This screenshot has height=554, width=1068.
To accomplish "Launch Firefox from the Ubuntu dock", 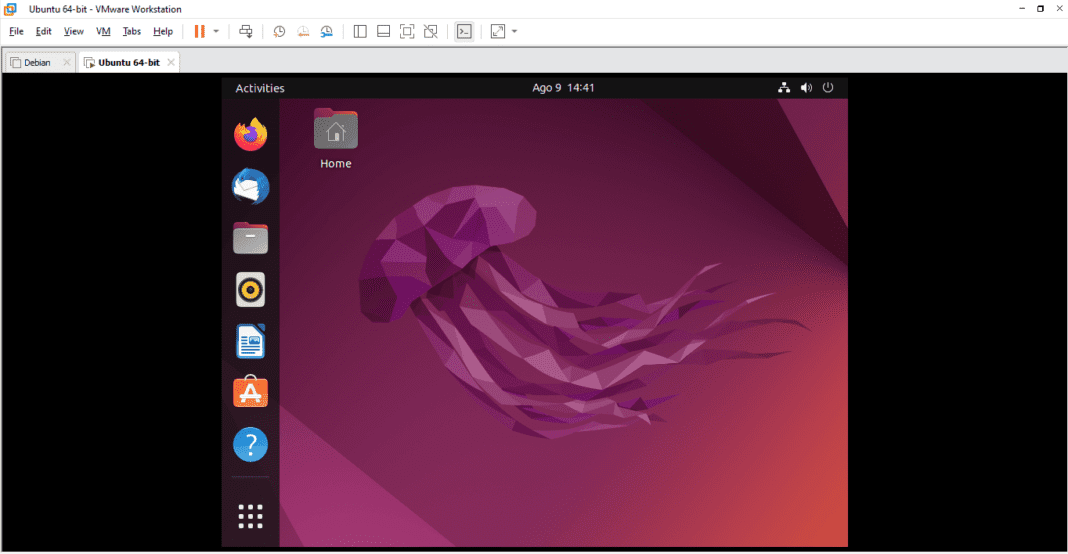I will (x=251, y=134).
